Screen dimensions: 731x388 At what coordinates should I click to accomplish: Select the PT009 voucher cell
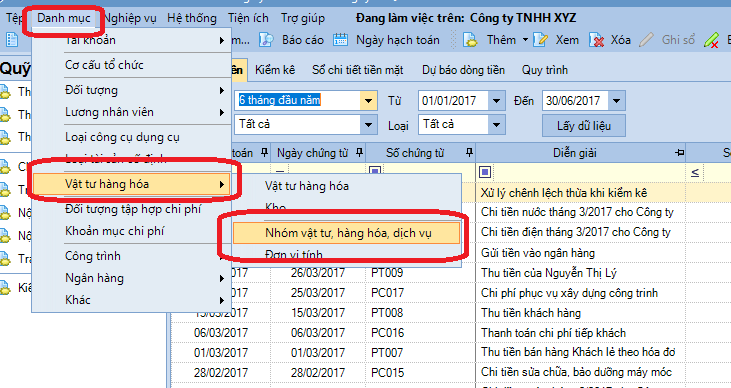tap(420, 273)
